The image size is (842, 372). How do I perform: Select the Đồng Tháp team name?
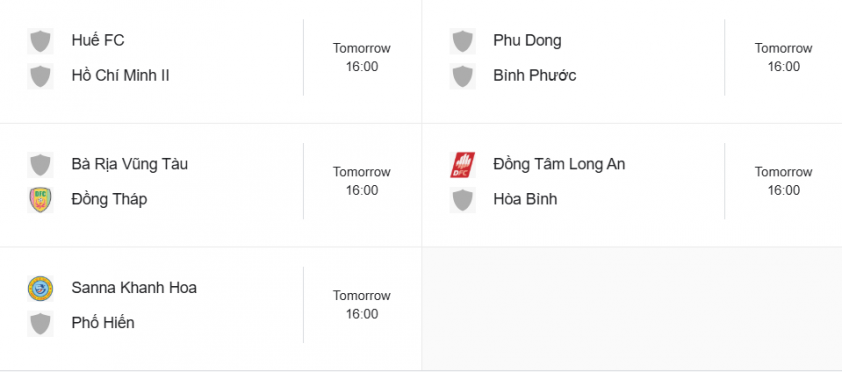coord(109,199)
